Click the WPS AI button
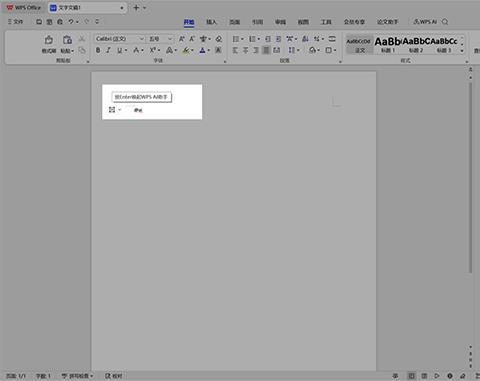The width and height of the screenshot is (480, 381). tap(425, 22)
